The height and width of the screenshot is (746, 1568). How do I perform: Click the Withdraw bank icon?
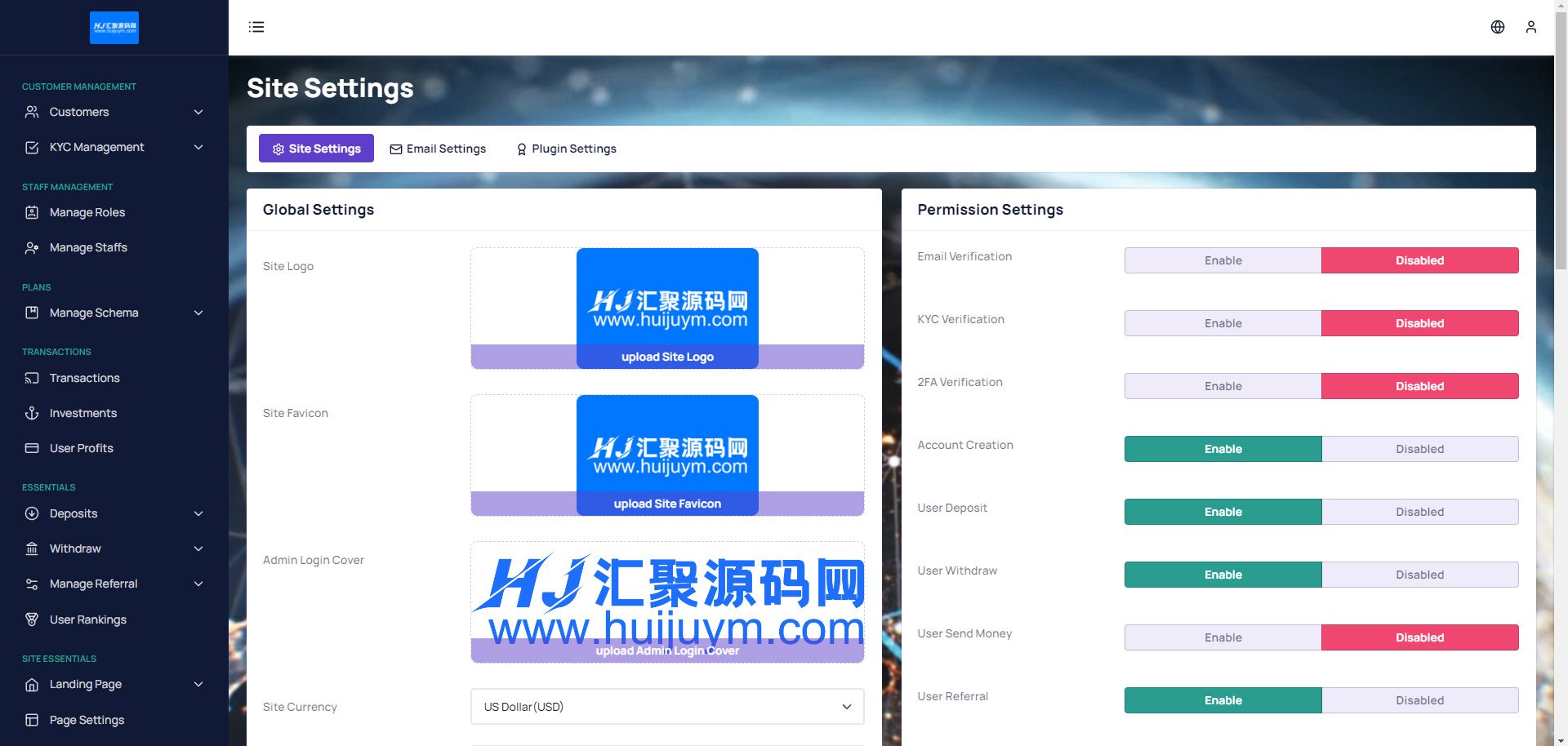tap(32, 548)
